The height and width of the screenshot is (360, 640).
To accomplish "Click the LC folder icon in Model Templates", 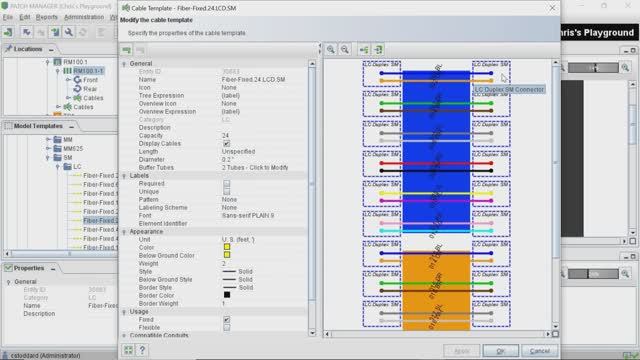I will (67, 167).
